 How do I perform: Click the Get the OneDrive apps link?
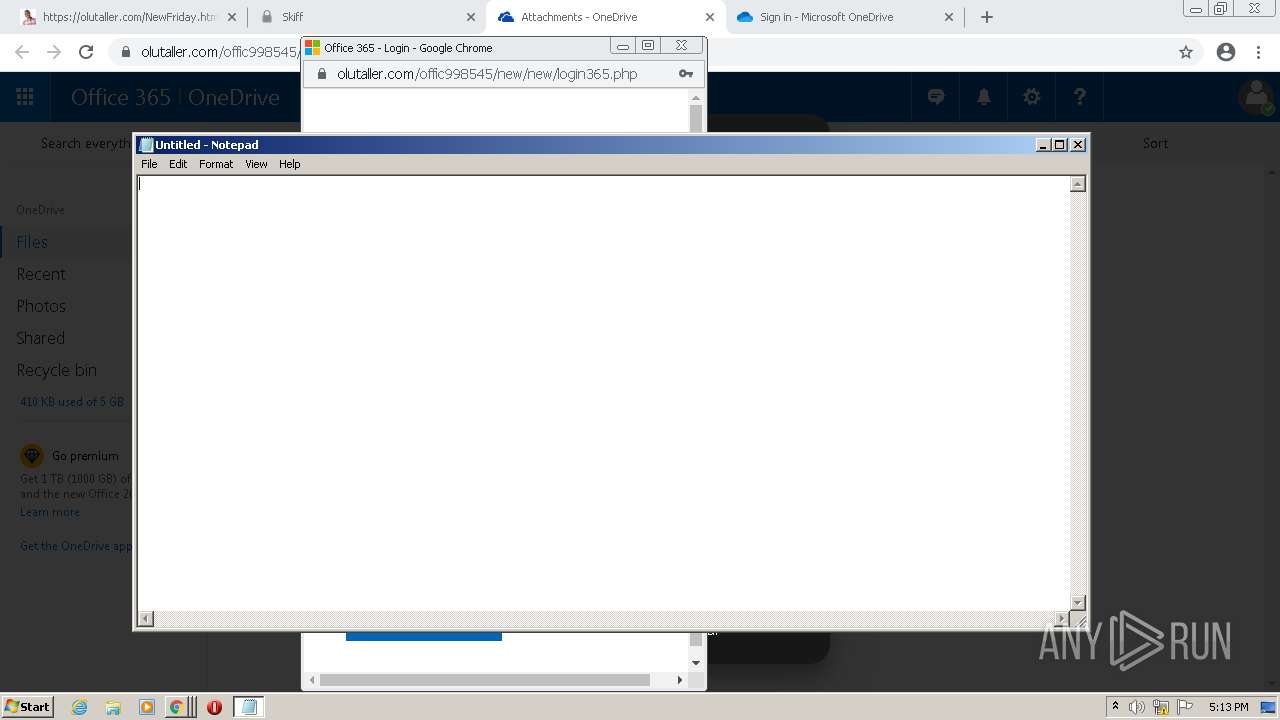tap(76, 546)
